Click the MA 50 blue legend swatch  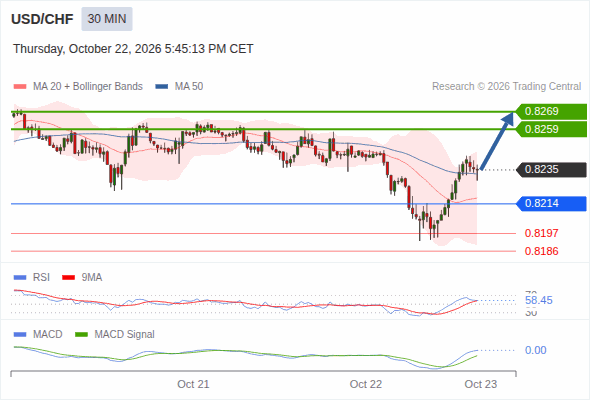point(162,87)
